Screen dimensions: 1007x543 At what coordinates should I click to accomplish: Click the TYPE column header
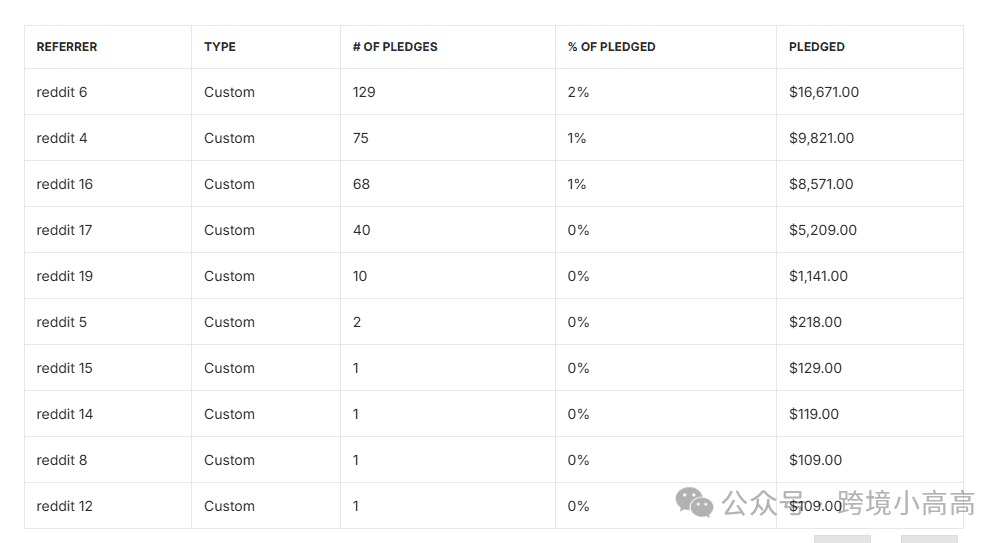coord(220,47)
